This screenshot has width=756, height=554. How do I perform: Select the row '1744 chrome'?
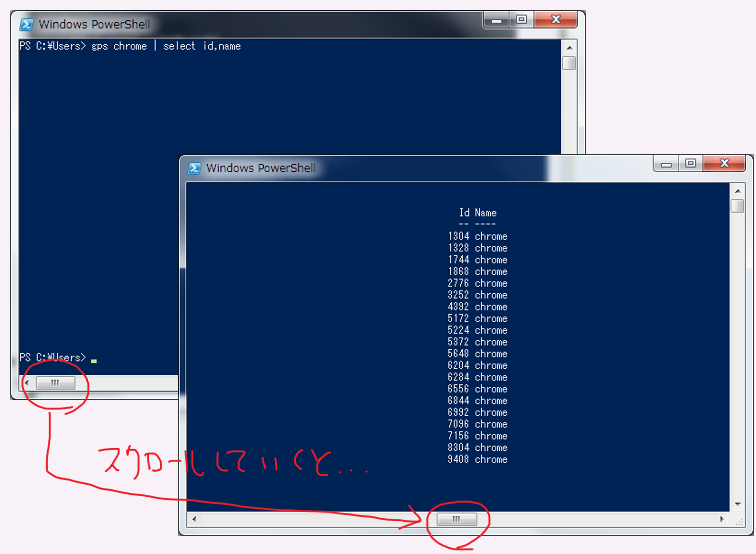tap(478, 259)
